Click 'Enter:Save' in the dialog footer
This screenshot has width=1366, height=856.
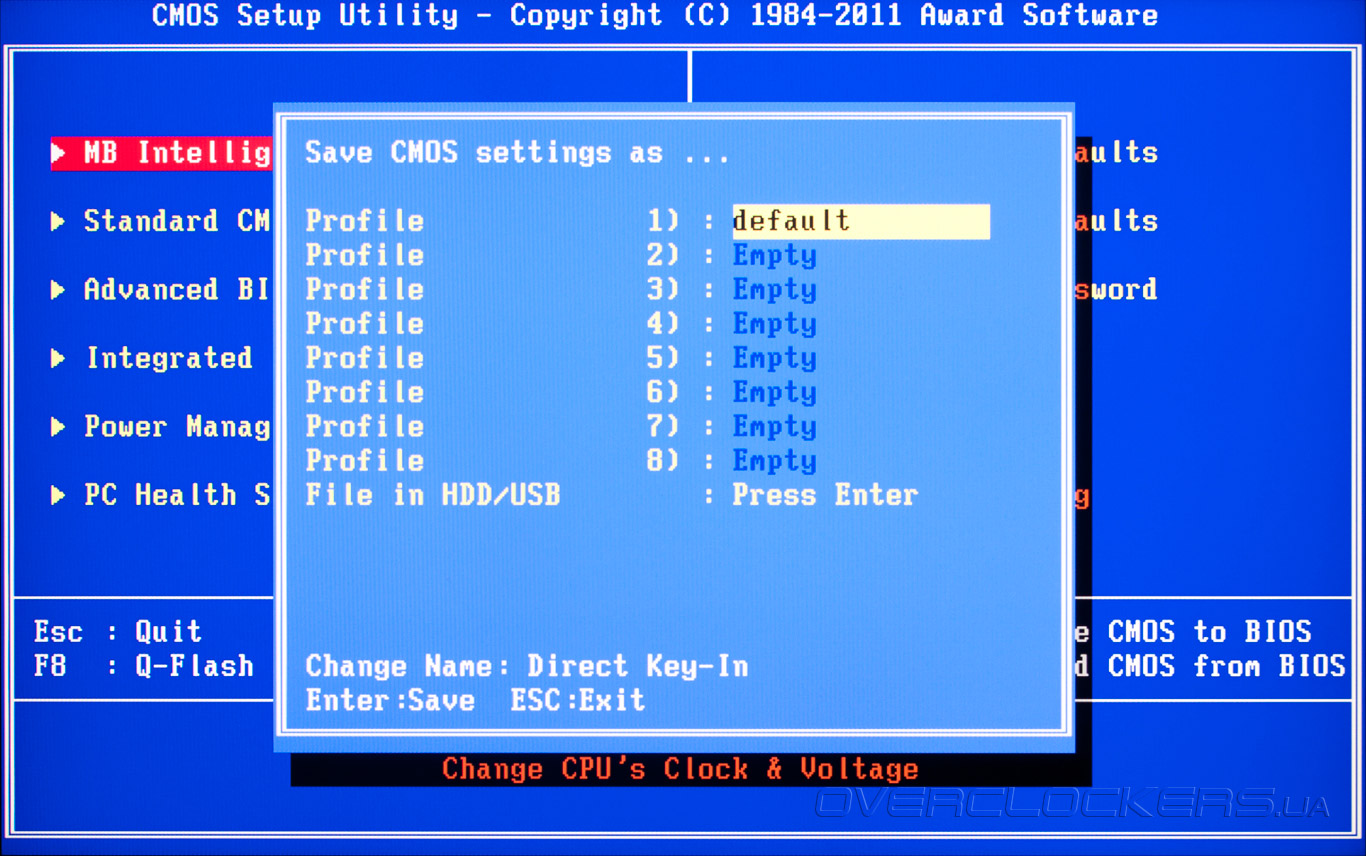tap(390, 700)
